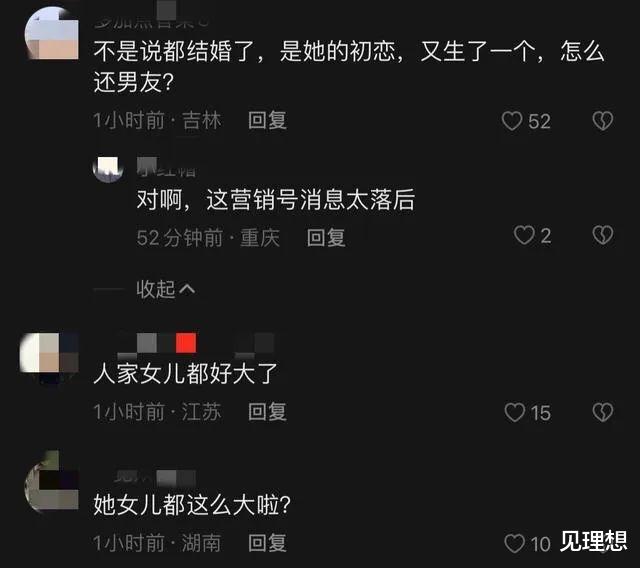Dislike the Chongqing reply using broken heart
The image size is (640, 568).
point(602,235)
